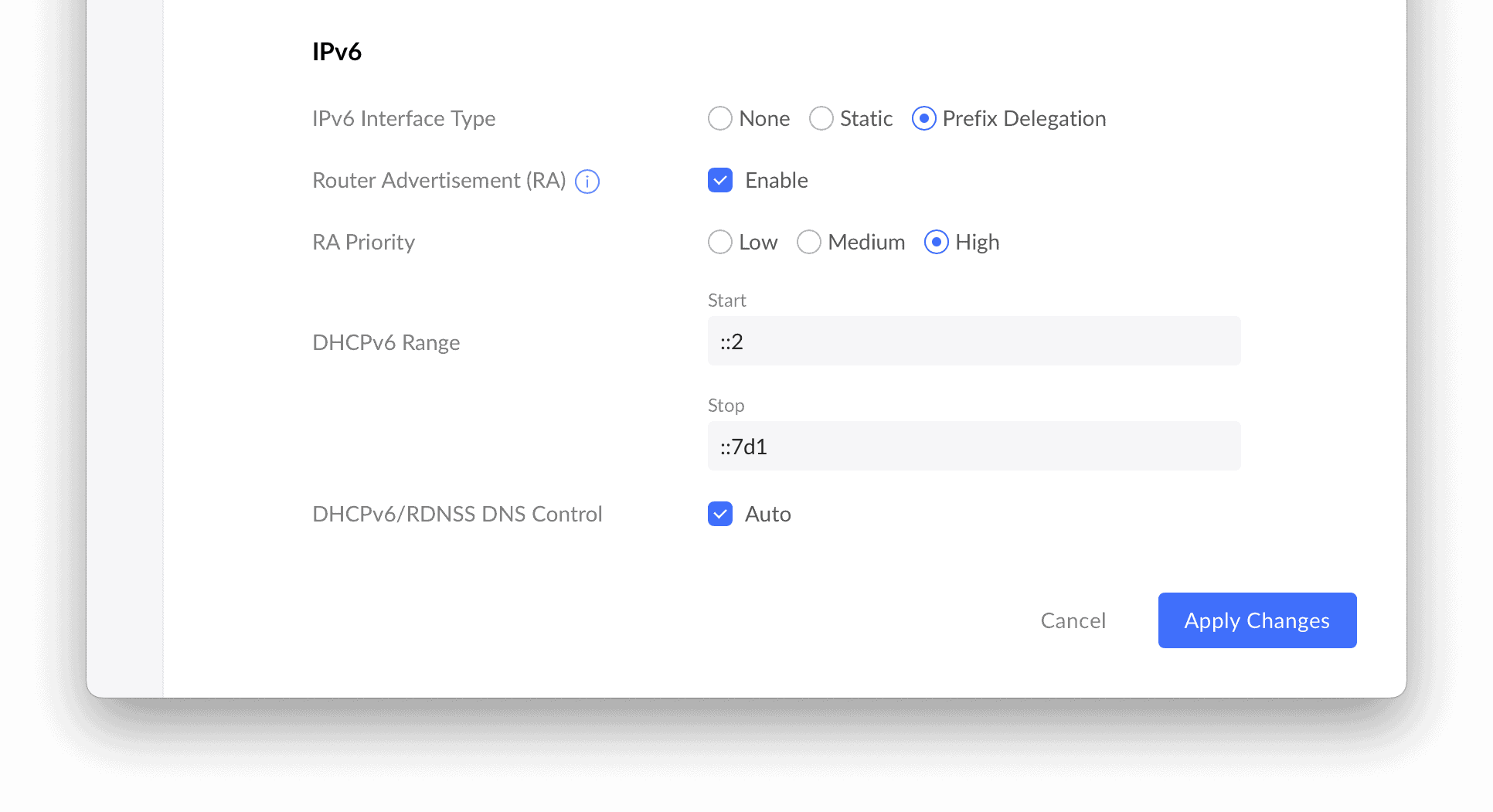Select Prefix Delegation interface type
The image size is (1493, 812).
tap(923, 118)
